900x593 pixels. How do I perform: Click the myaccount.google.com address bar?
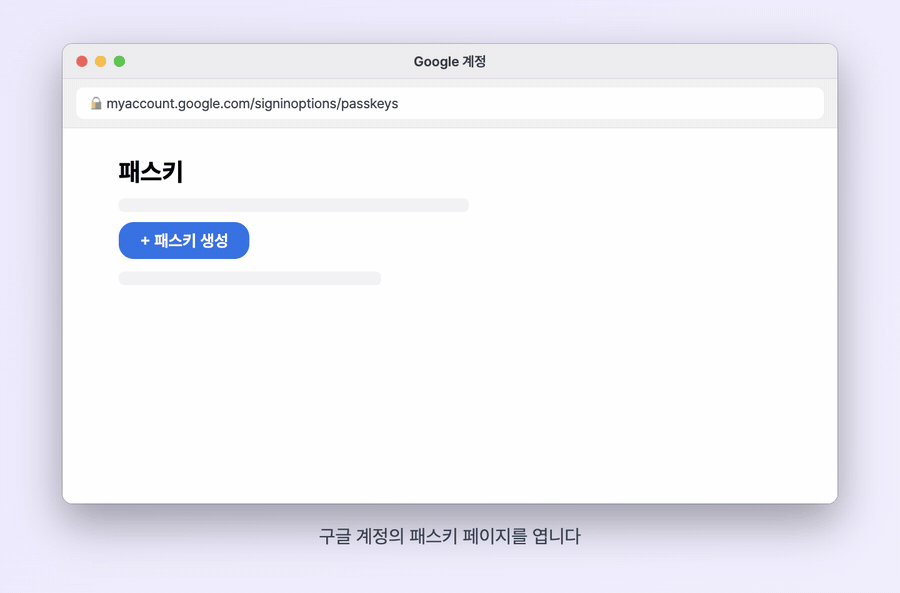point(450,103)
